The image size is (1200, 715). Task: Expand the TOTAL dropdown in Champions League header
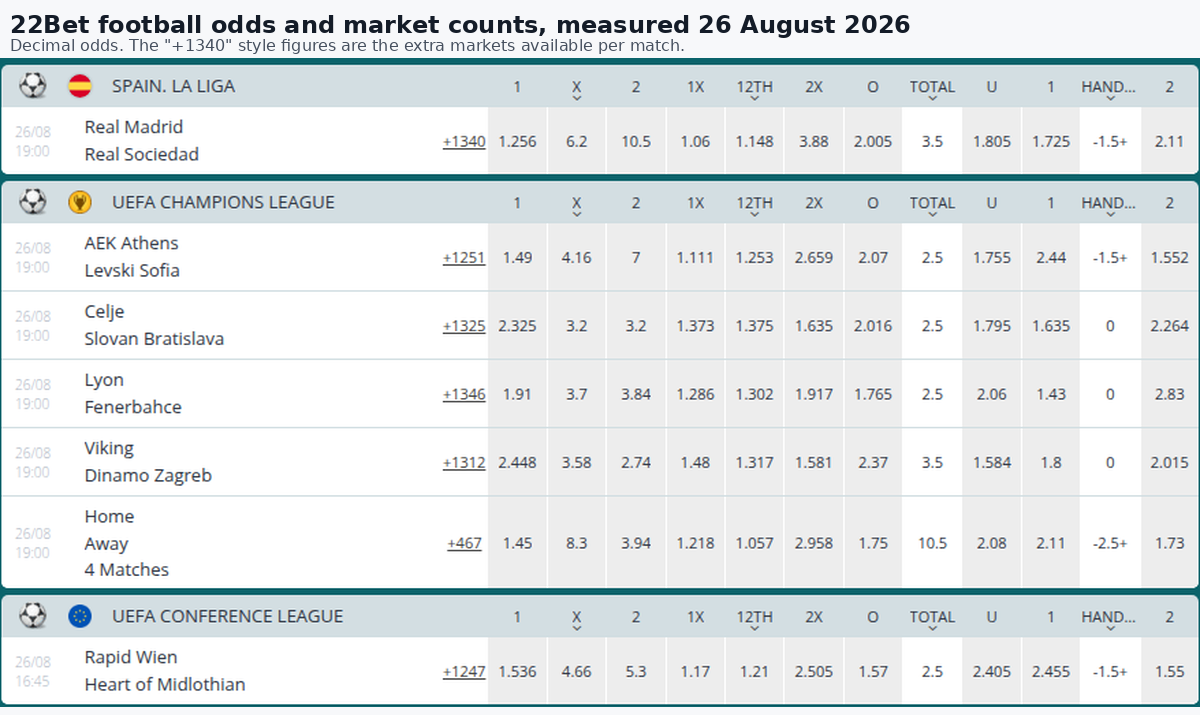click(932, 214)
